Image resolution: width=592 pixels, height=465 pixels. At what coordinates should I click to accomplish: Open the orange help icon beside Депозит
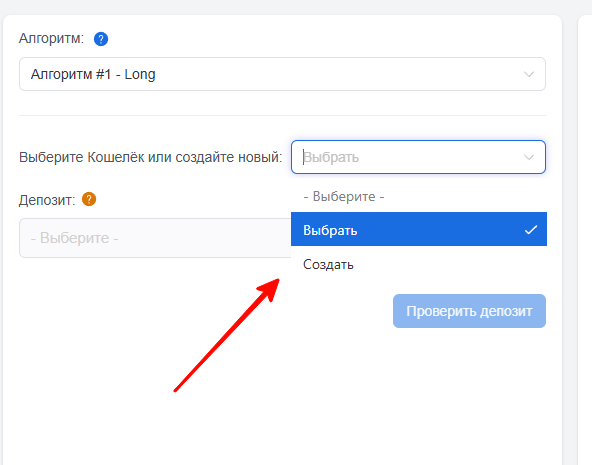click(89, 199)
